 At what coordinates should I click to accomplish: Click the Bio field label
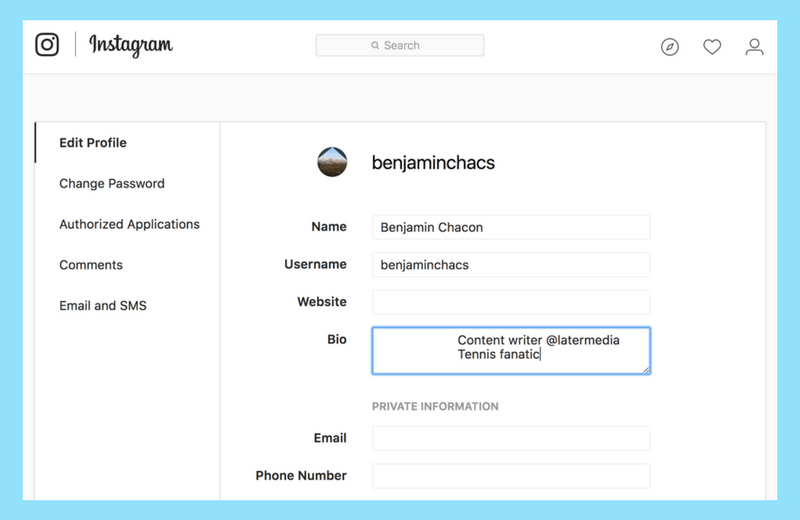tap(337, 339)
